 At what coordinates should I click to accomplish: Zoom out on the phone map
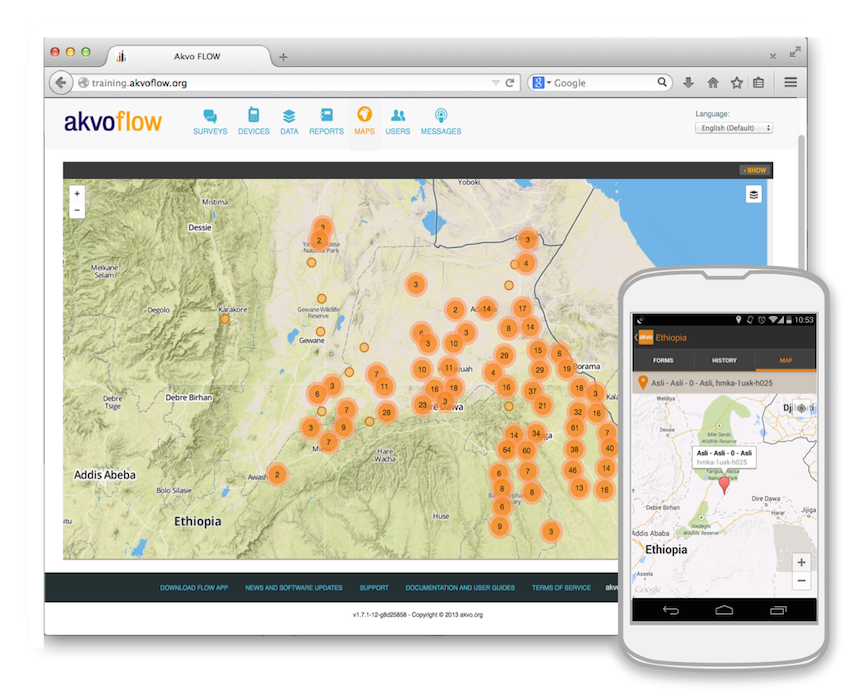(x=801, y=581)
